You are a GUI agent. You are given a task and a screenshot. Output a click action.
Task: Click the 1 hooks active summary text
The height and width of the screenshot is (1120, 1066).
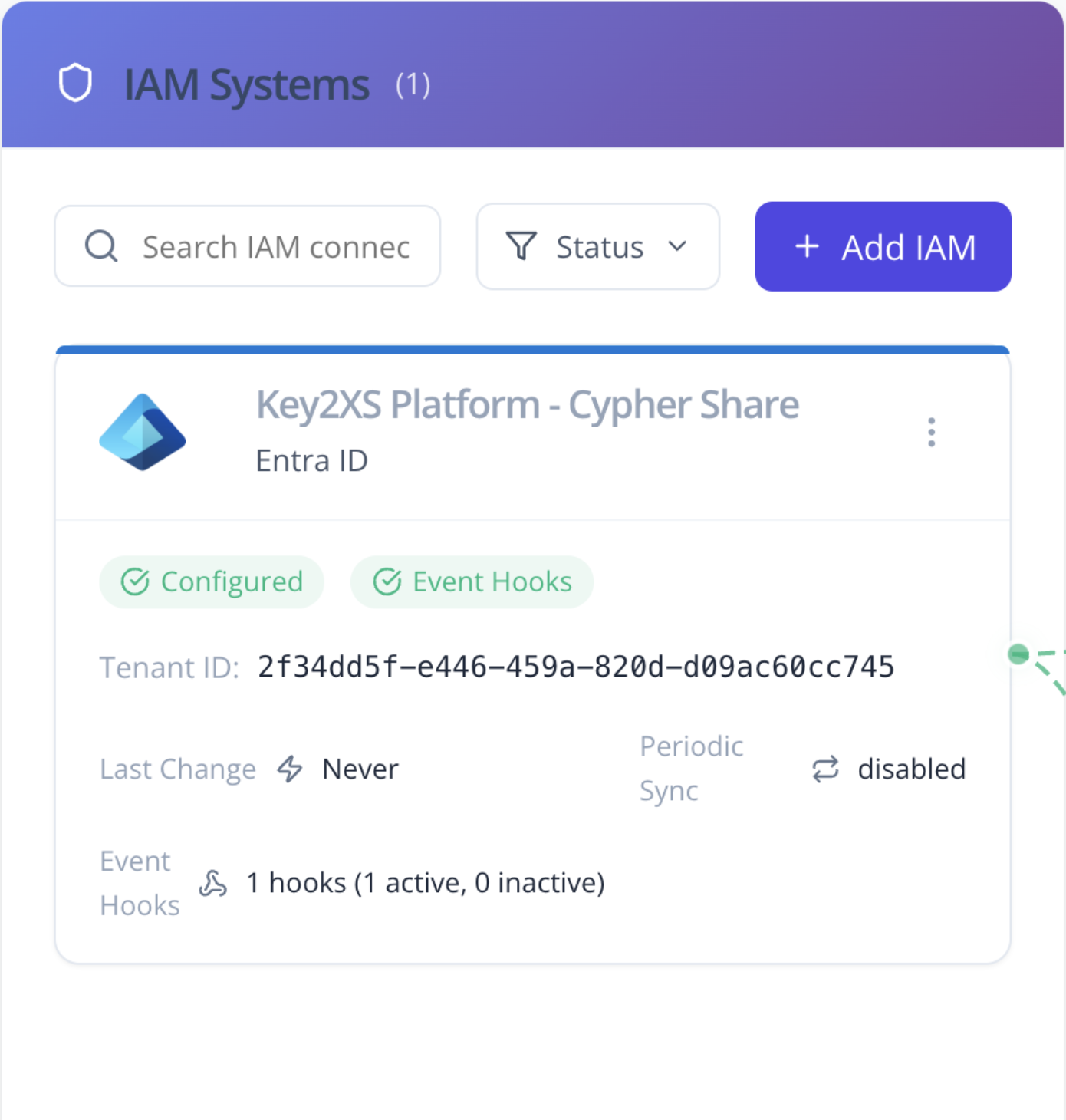[426, 884]
